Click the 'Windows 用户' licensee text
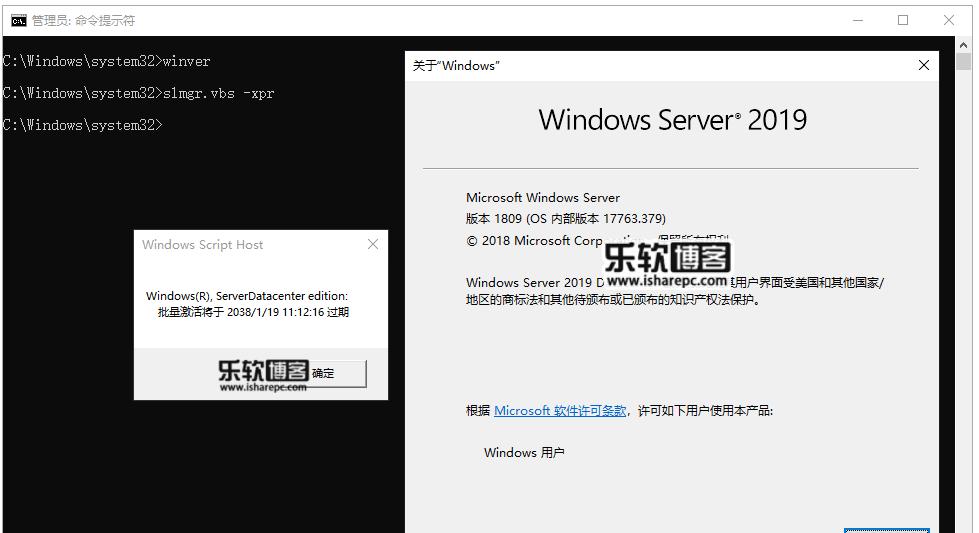The width and height of the screenshot is (979, 533). [524, 452]
